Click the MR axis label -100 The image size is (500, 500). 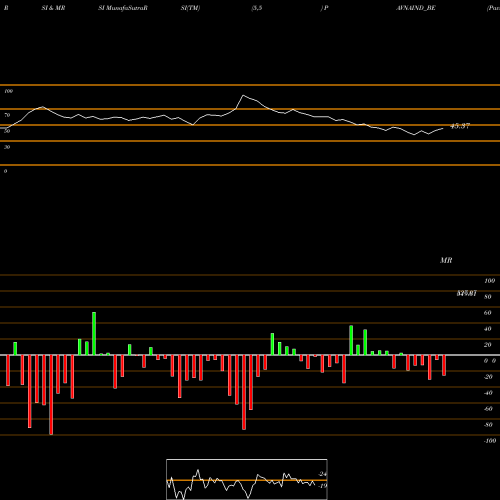pyautogui.click(x=489, y=441)
